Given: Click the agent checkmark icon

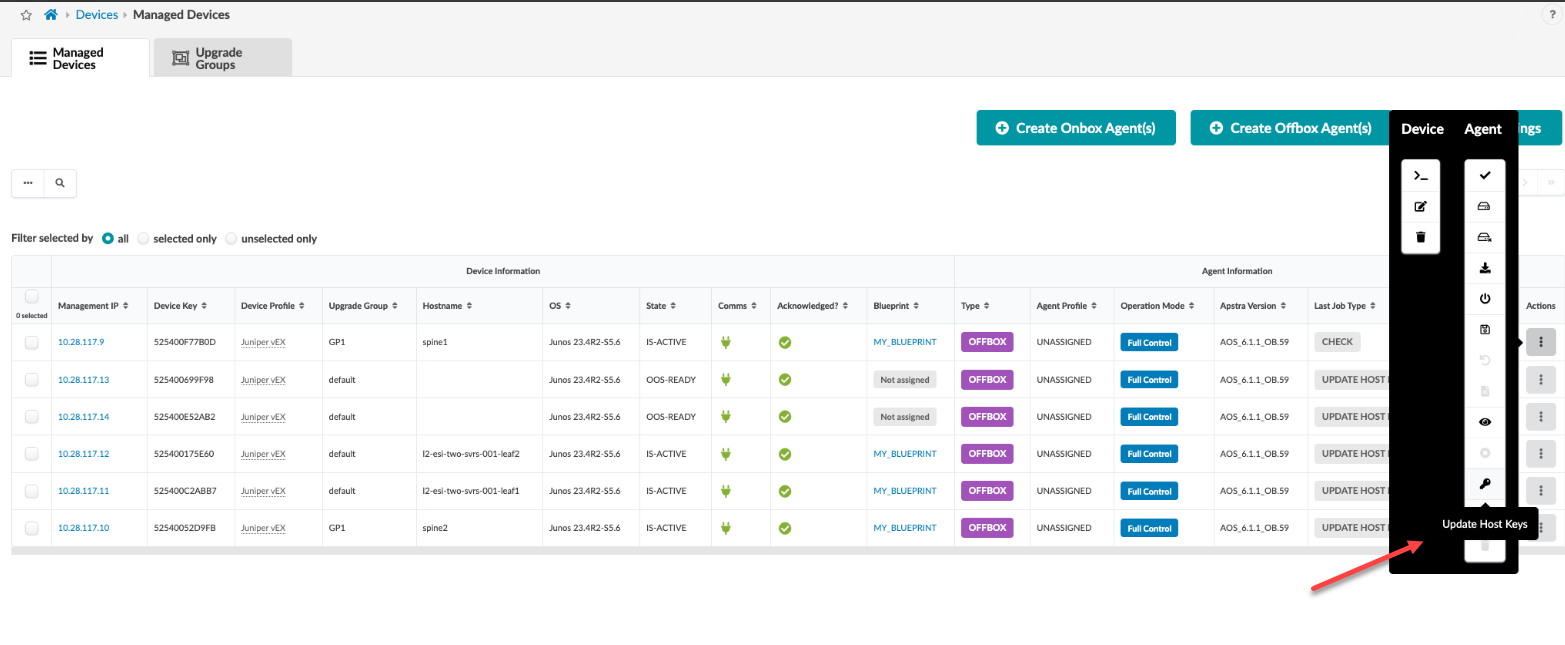Looking at the screenshot, I should pyautogui.click(x=1484, y=176).
